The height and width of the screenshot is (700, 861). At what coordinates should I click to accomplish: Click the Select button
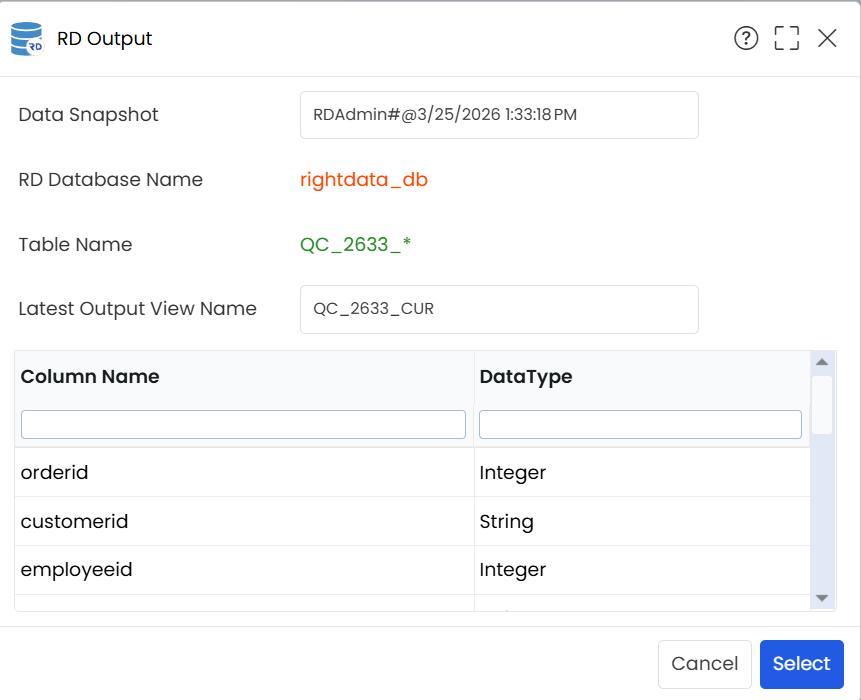(x=802, y=664)
